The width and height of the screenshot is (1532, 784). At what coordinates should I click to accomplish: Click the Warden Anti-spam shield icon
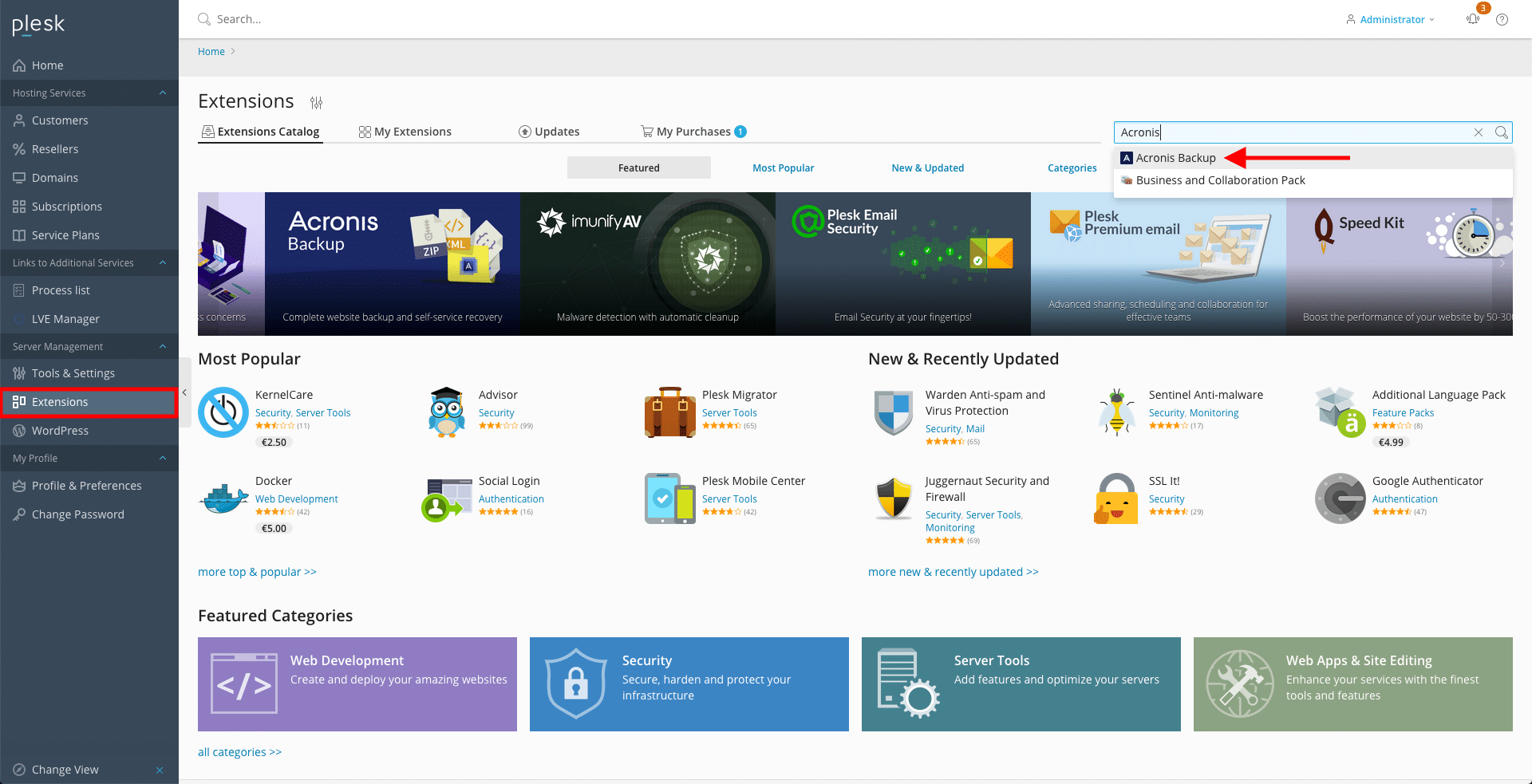pyautogui.click(x=894, y=412)
